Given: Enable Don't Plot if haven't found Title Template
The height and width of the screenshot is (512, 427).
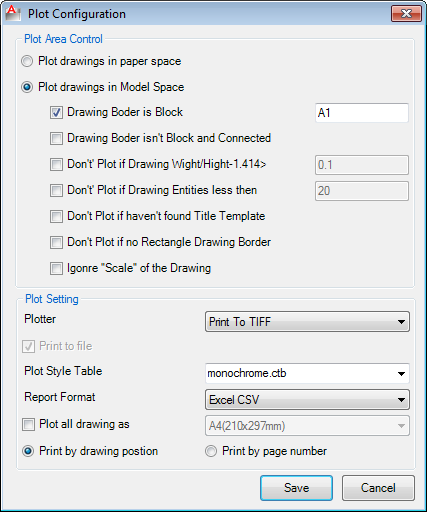Looking at the screenshot, I should point(56,216).
